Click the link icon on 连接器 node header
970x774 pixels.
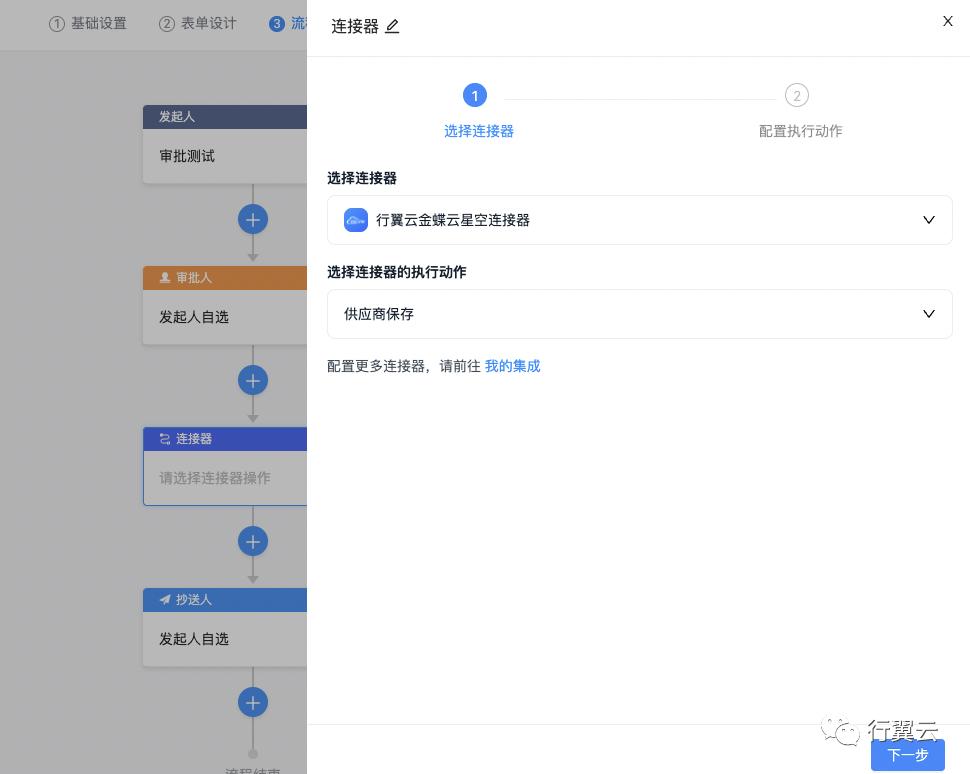pos(165,438)
